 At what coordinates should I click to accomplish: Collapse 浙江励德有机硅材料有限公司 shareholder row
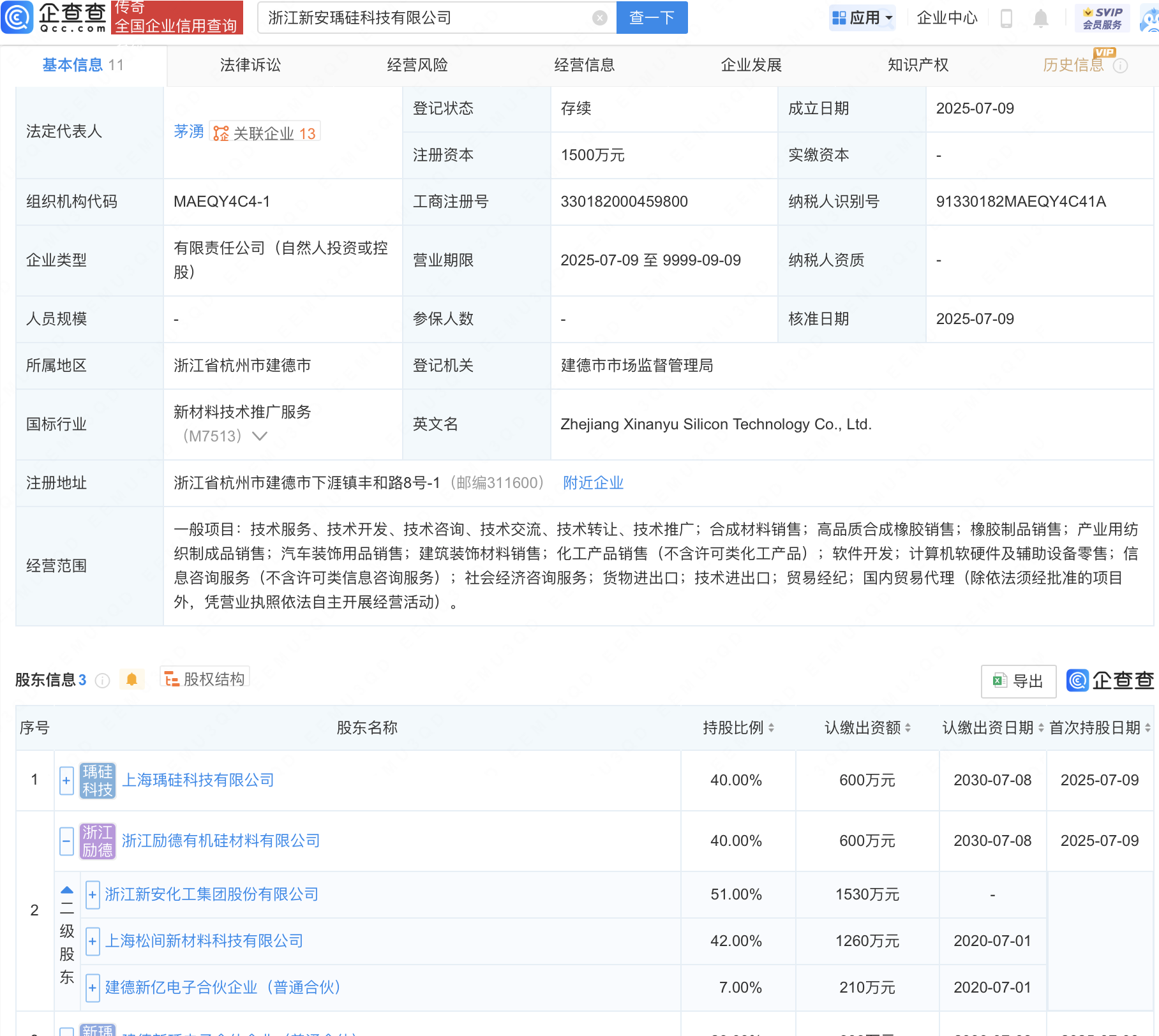(66, 841)
